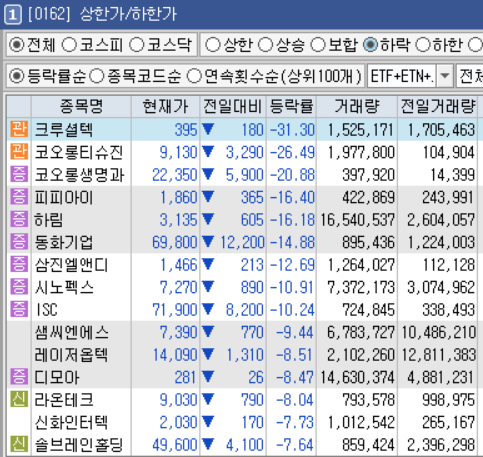
Task: Click the 증 badge on 시노펙스 row
Action: pyautogui.click(x=19, y=287)
